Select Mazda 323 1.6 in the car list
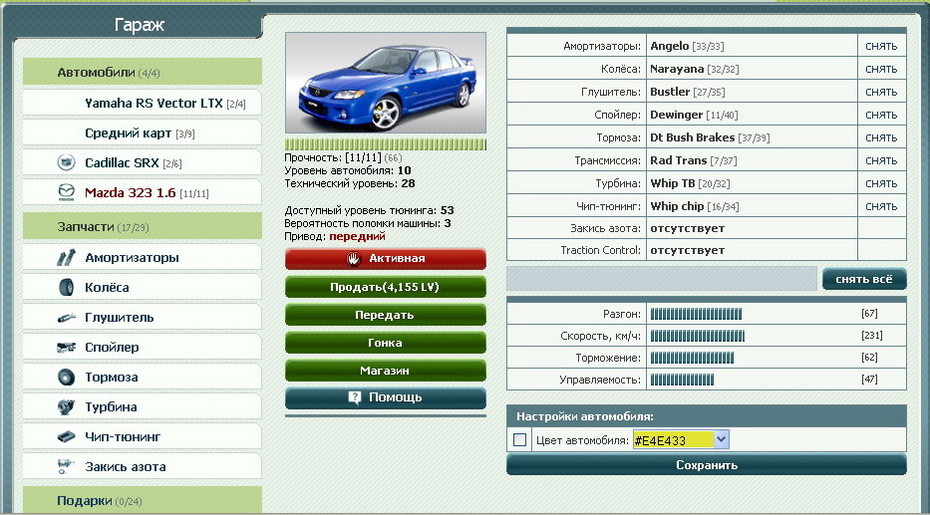Viewport: 930px width, 515px height. [142, 192]
